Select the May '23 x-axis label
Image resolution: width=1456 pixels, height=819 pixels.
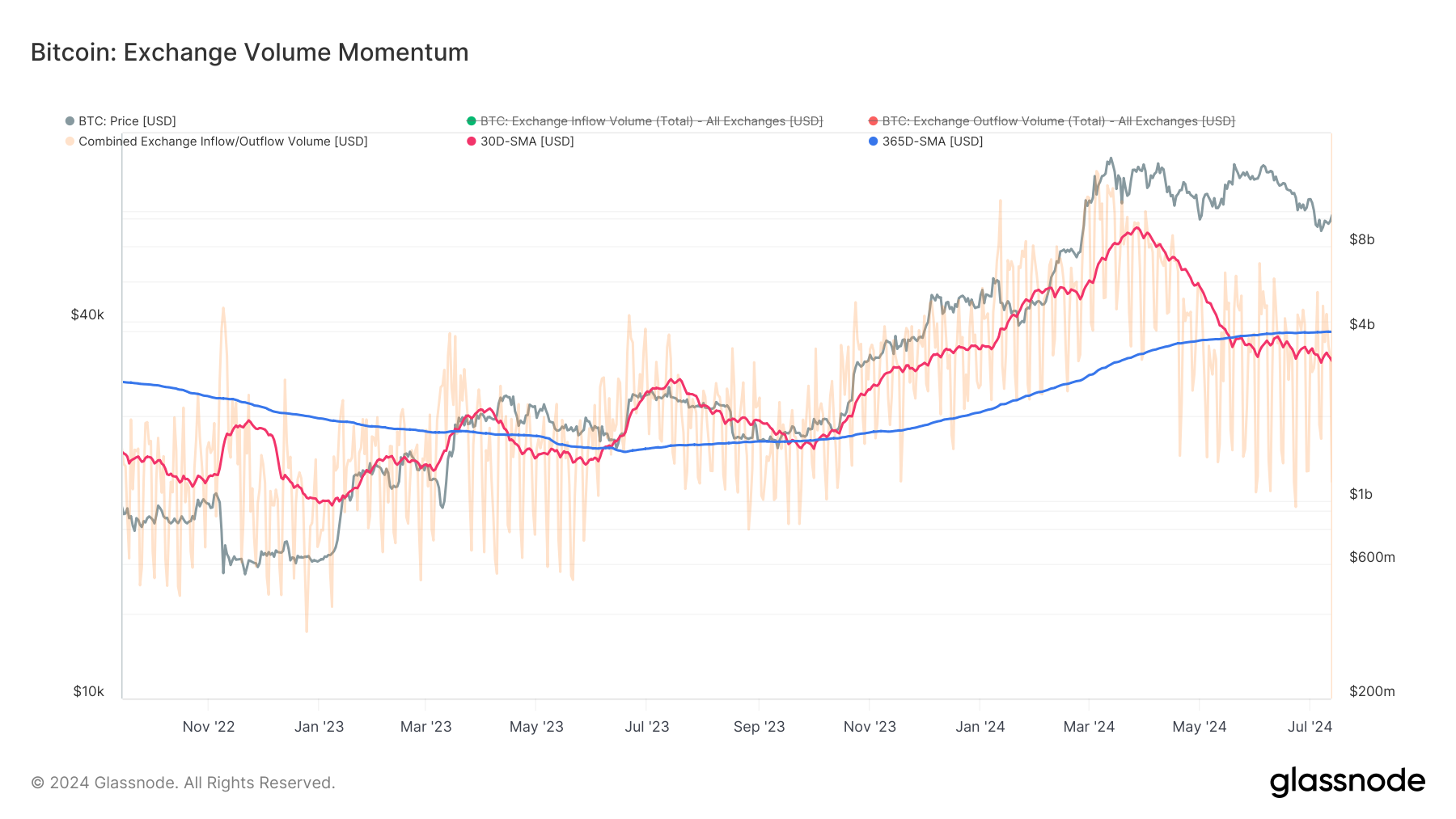pyautogui.click(x=536, y=727)
